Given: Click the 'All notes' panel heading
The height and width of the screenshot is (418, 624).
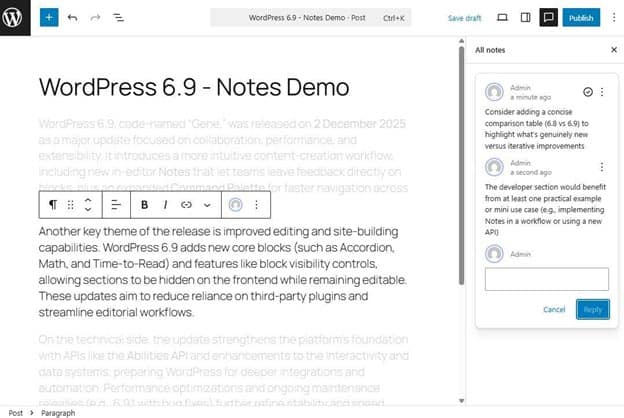Looking at the screenshot, I should pyautogui.click(x=490, y=50).
